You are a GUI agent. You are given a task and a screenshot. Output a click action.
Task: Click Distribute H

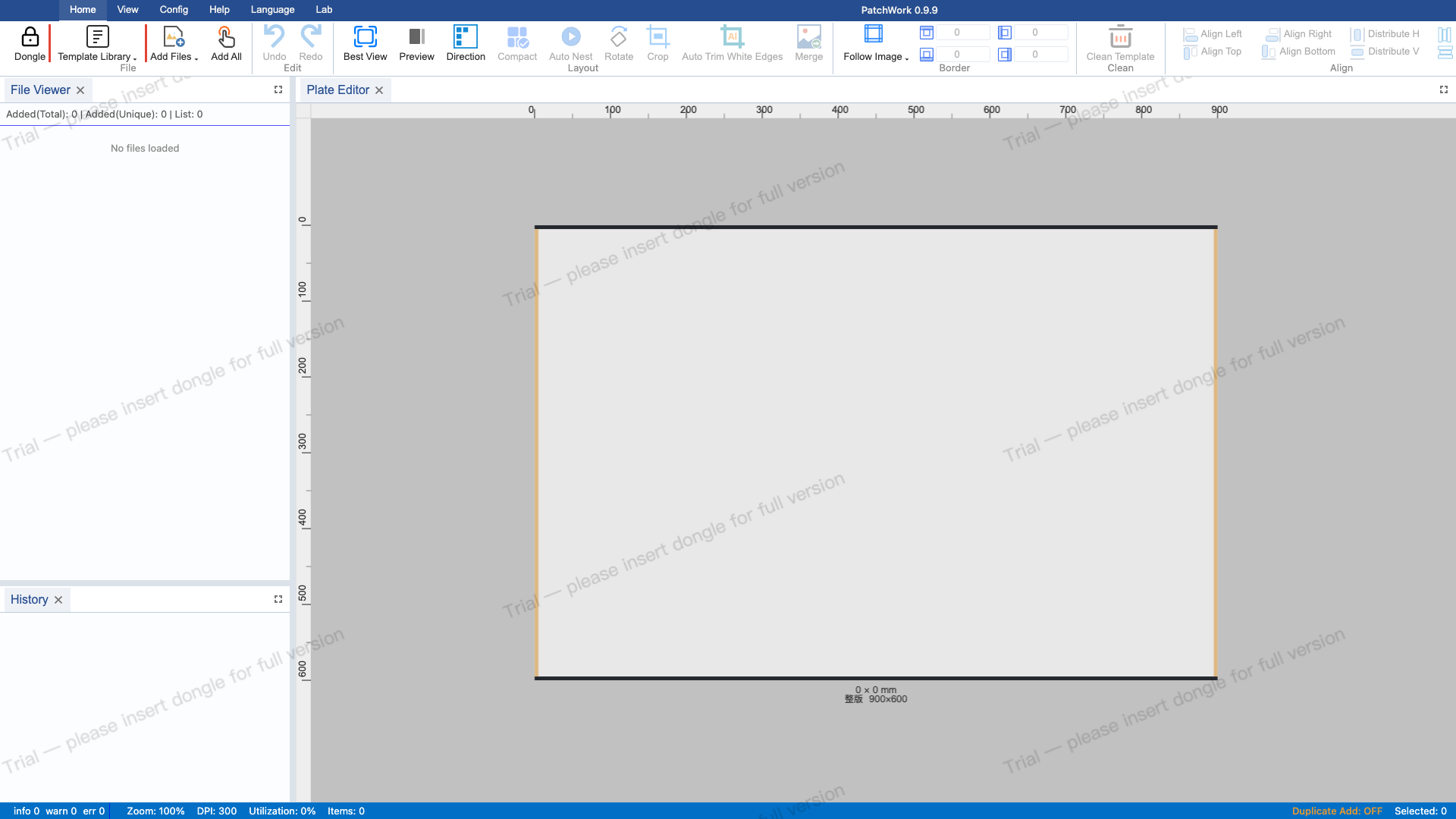1384,34
